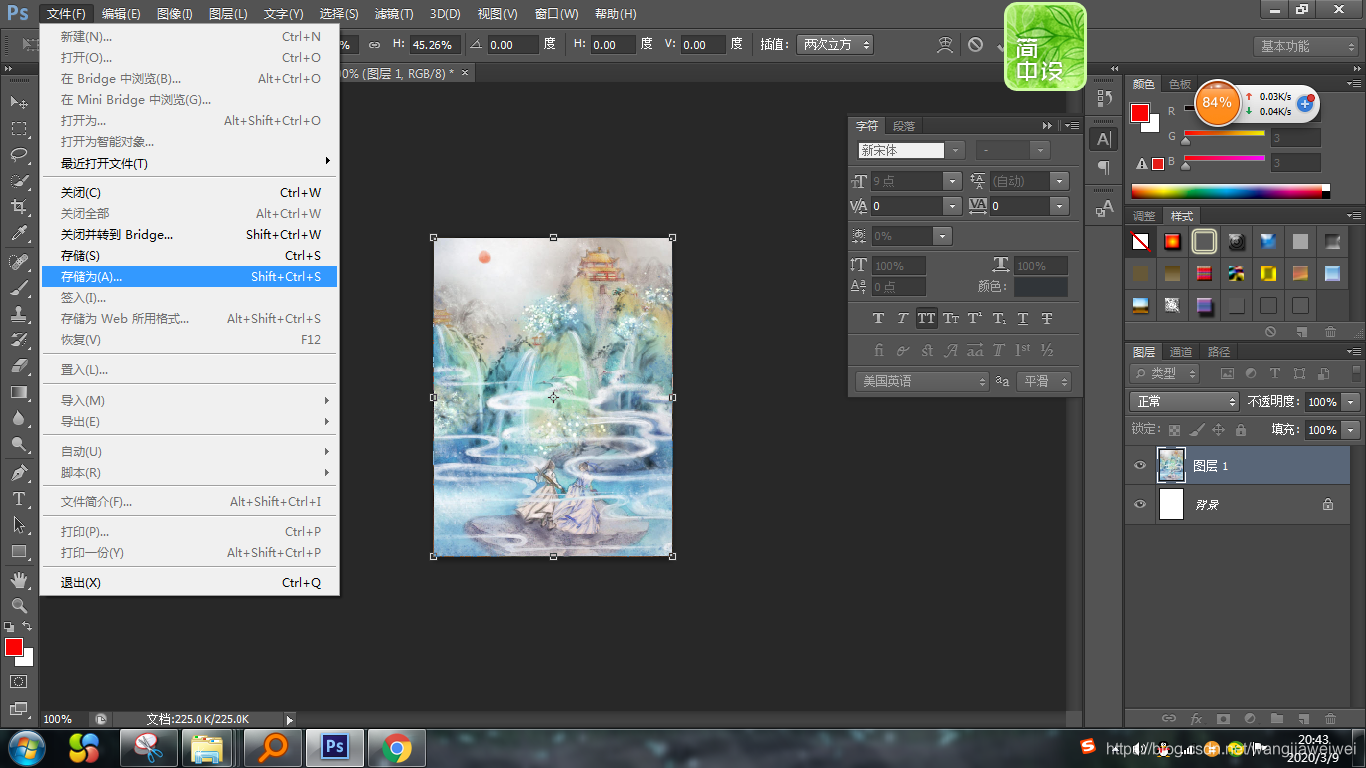Click the rotation angle 0.00 field
Image resolution: width=1366 pixels, height=768 pixels.
point(512,45)
